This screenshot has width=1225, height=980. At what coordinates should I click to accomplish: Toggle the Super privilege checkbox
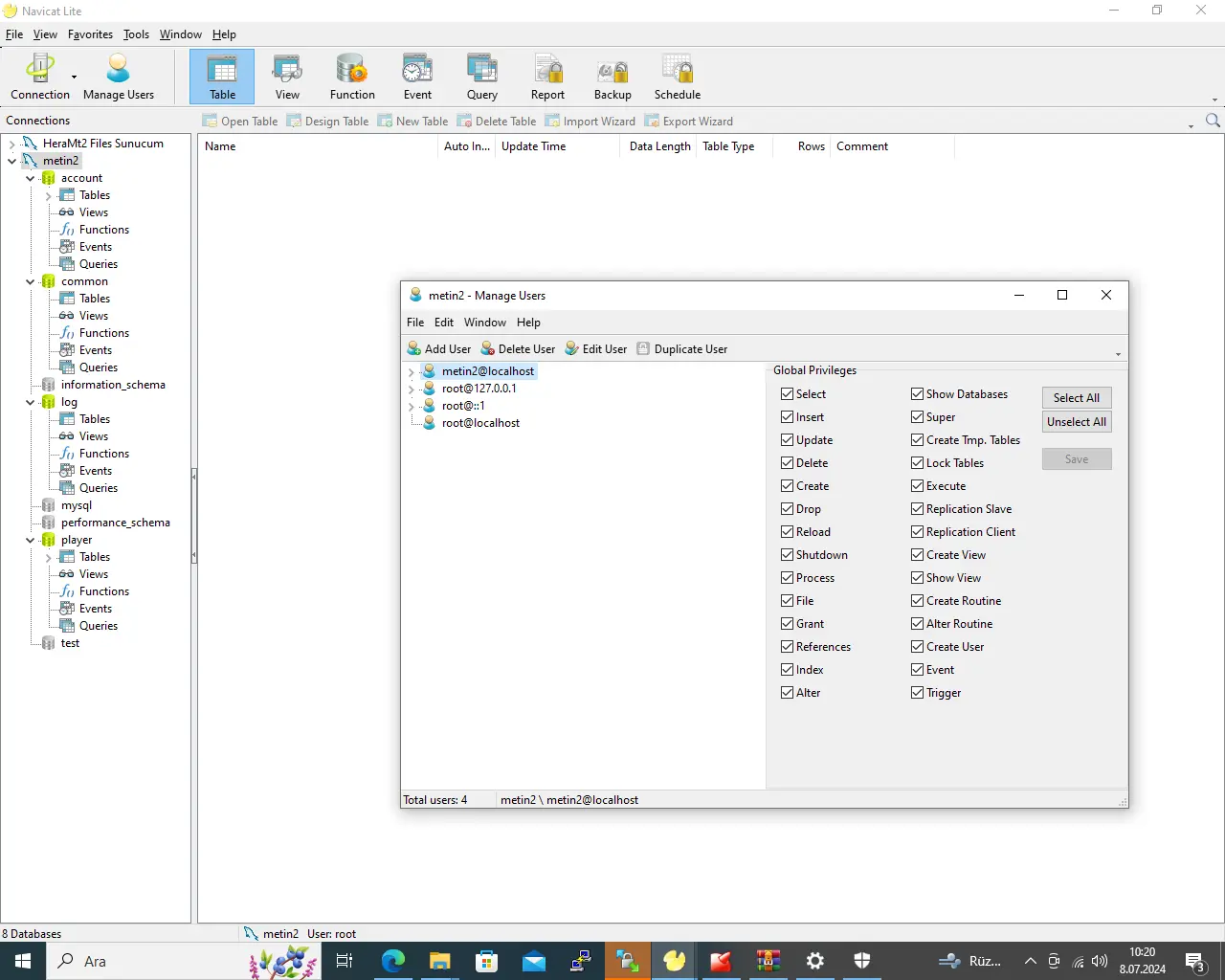(918, 417)
